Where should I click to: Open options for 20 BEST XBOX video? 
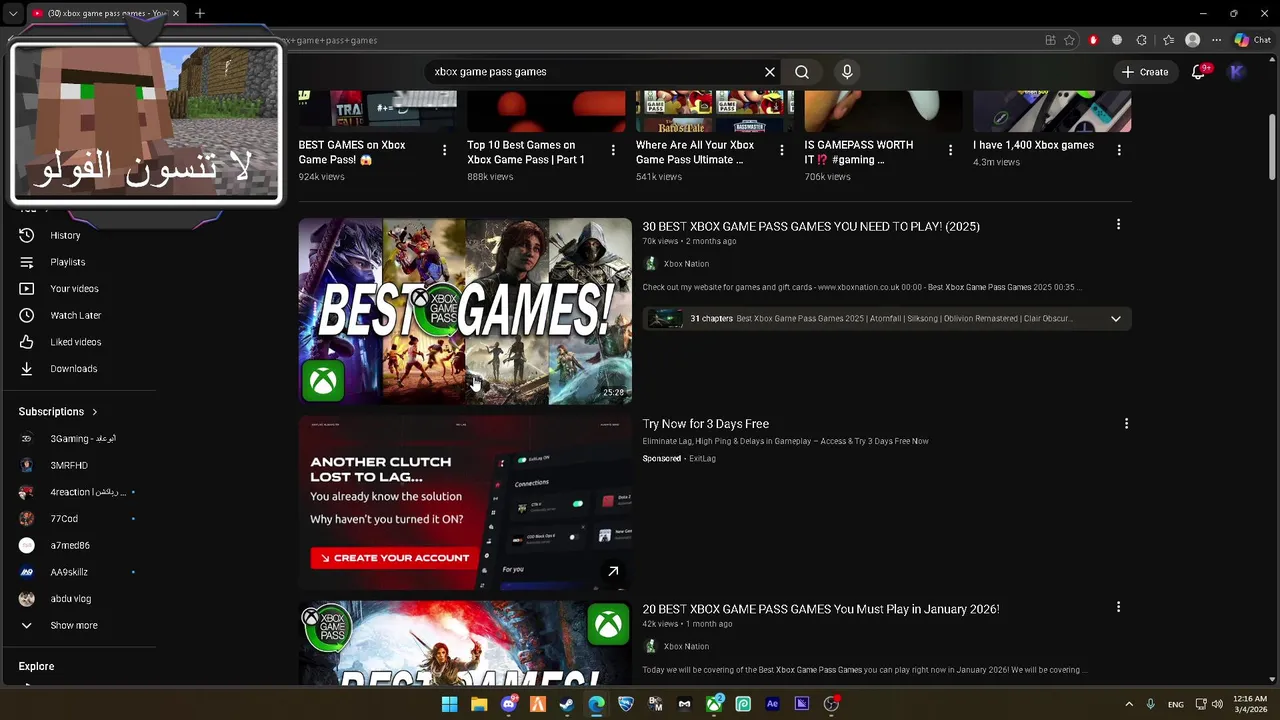click(x=1118, y=607)
